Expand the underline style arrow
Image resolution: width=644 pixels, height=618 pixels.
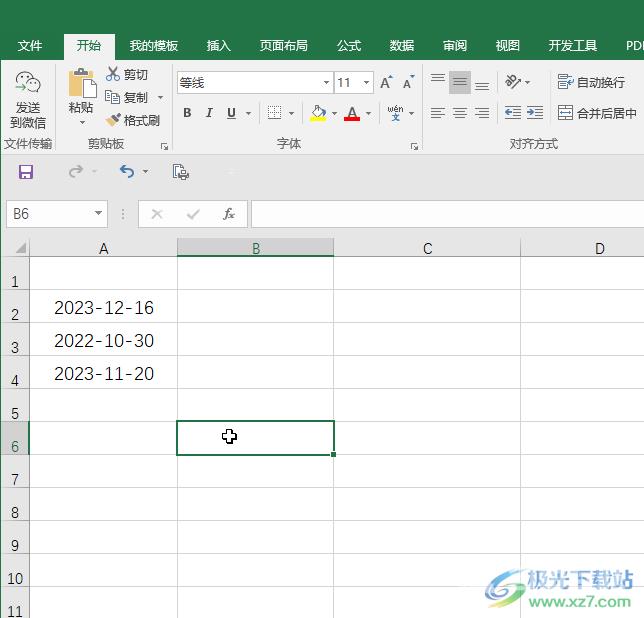[x=248, y=113]
